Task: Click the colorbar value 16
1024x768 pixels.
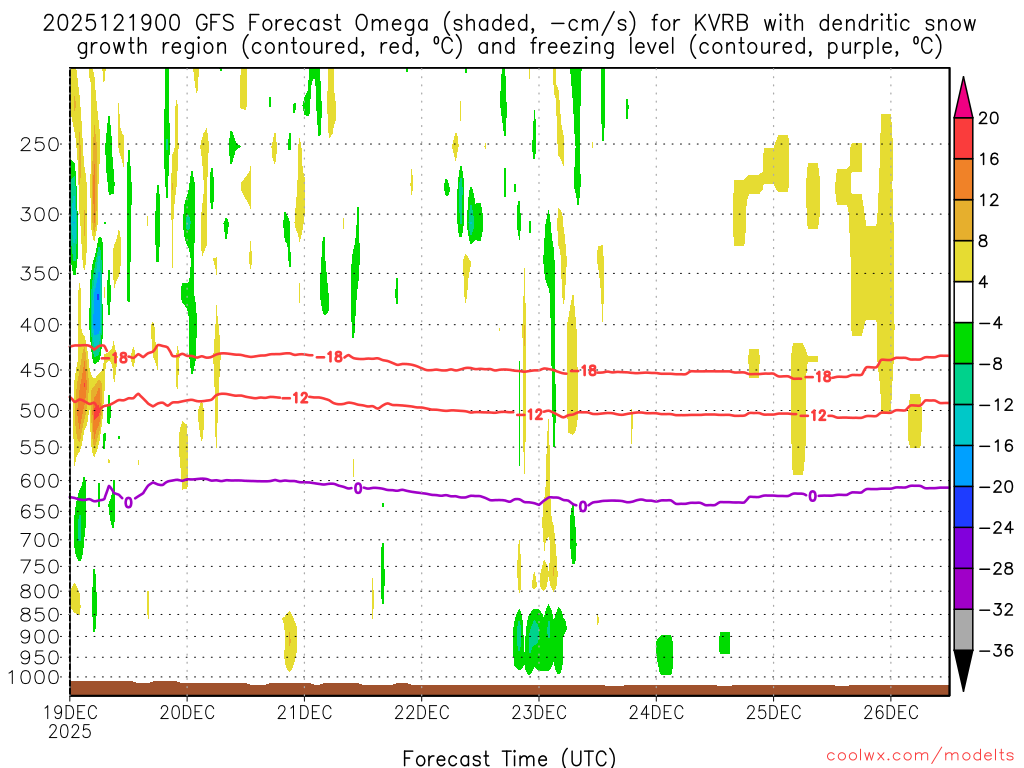Action: pos(988,159)
